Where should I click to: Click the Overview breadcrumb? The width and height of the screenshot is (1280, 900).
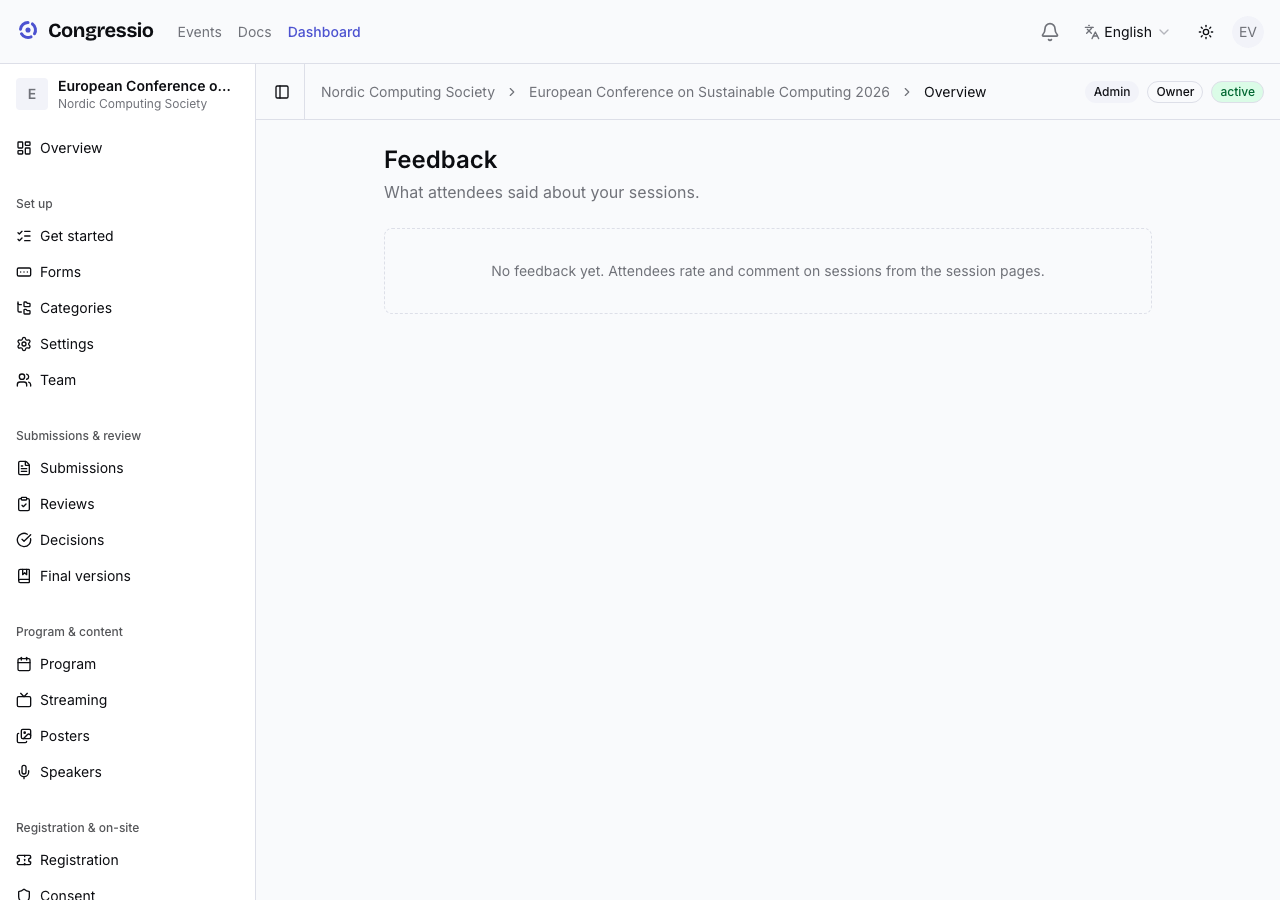tap(955, 92)
